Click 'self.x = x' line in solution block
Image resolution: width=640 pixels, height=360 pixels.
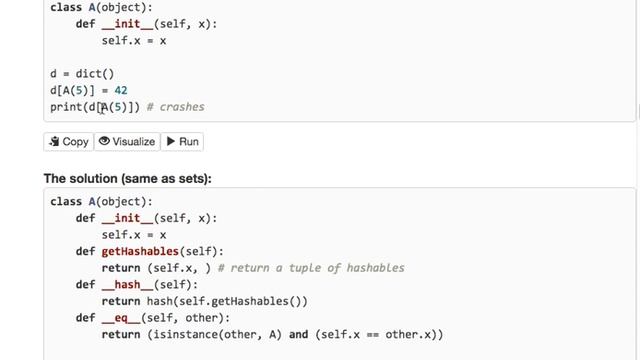(x=134, y=235)
